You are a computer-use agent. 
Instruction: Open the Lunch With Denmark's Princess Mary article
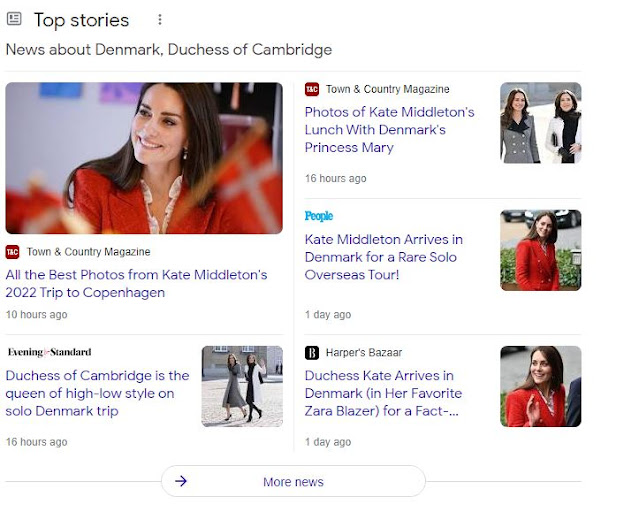(x=389, y=130)
